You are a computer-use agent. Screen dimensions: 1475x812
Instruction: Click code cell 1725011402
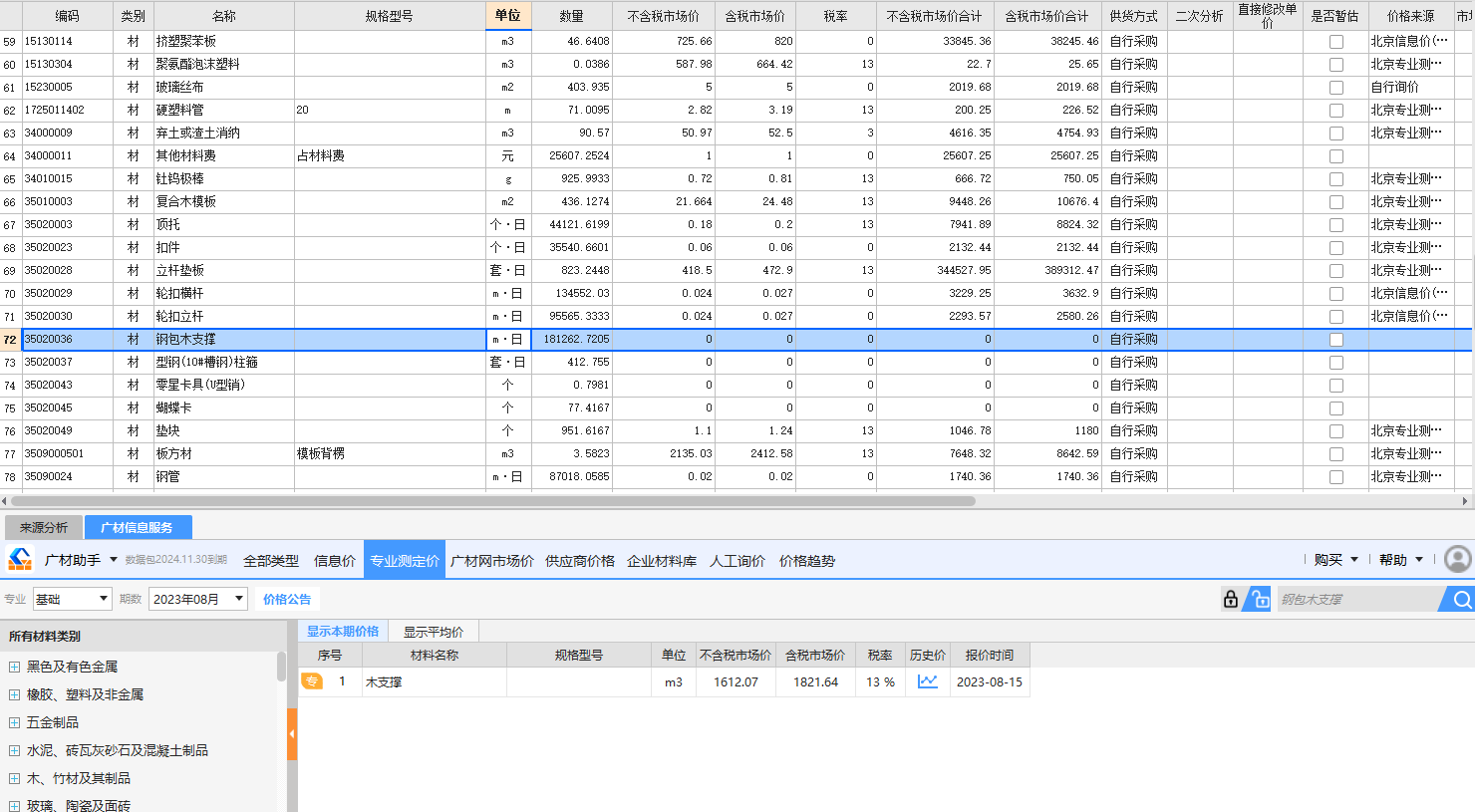(x=67, y=111)
